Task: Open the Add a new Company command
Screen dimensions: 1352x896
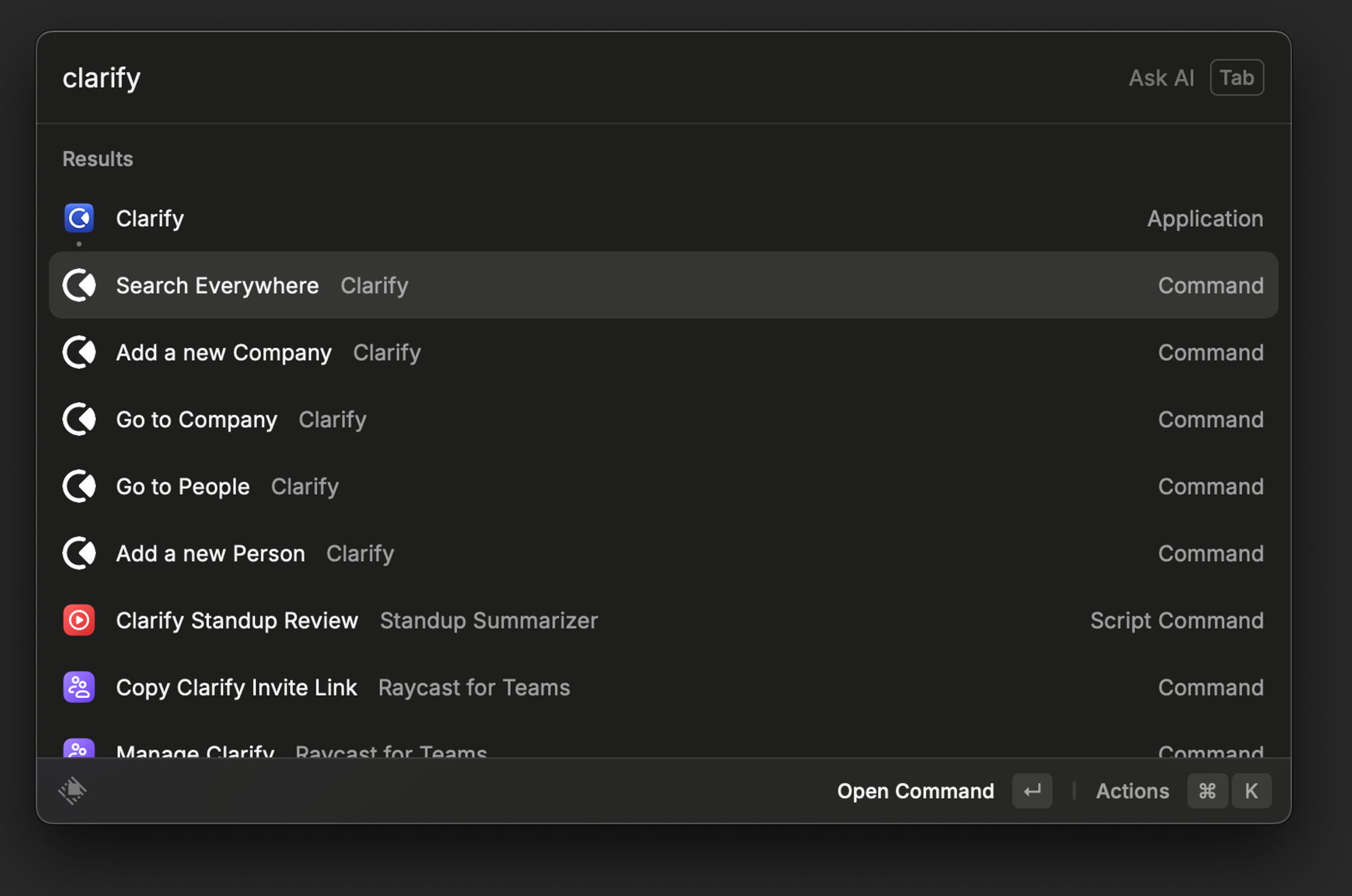Action: 224,353
